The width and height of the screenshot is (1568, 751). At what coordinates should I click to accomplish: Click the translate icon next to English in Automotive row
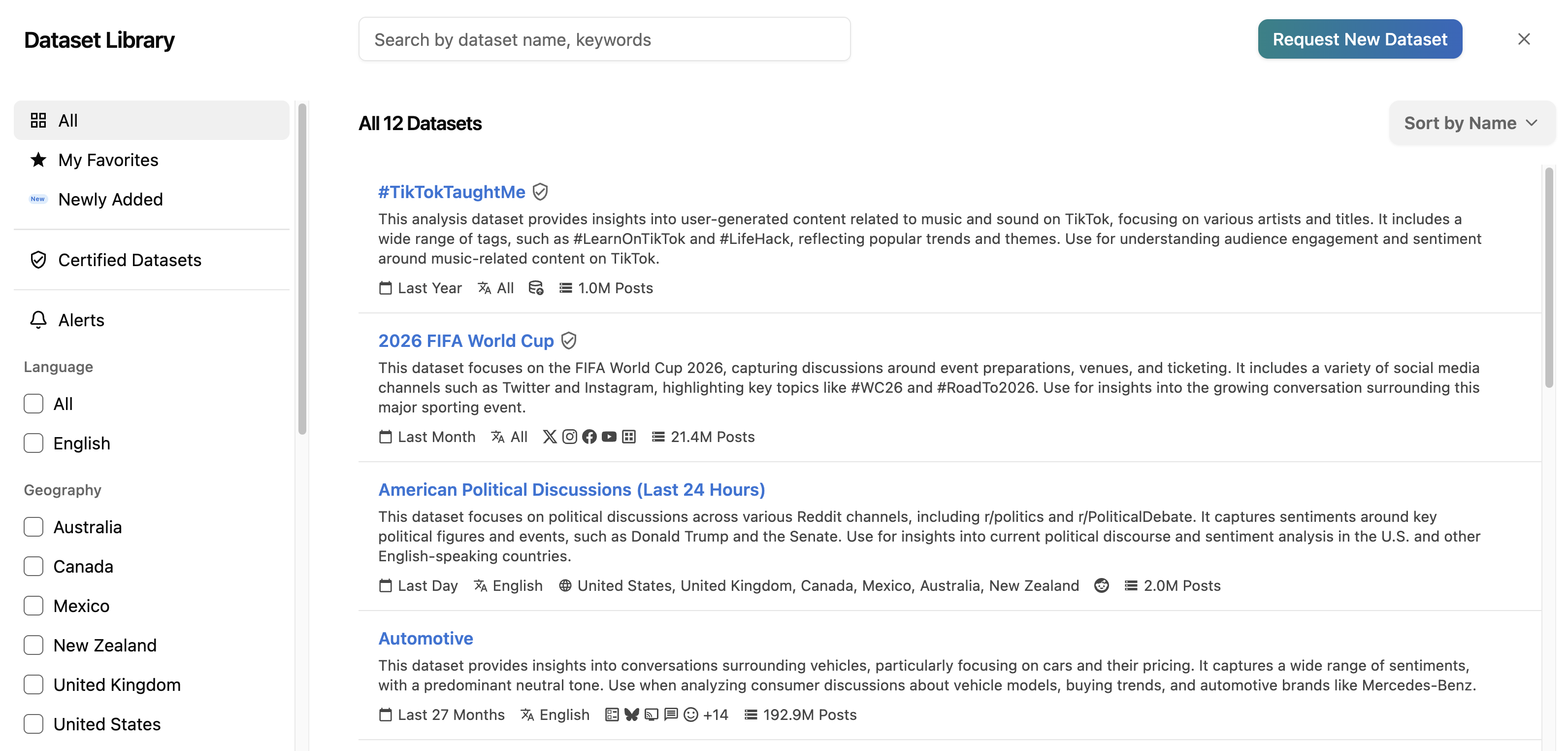click(527, 715)
